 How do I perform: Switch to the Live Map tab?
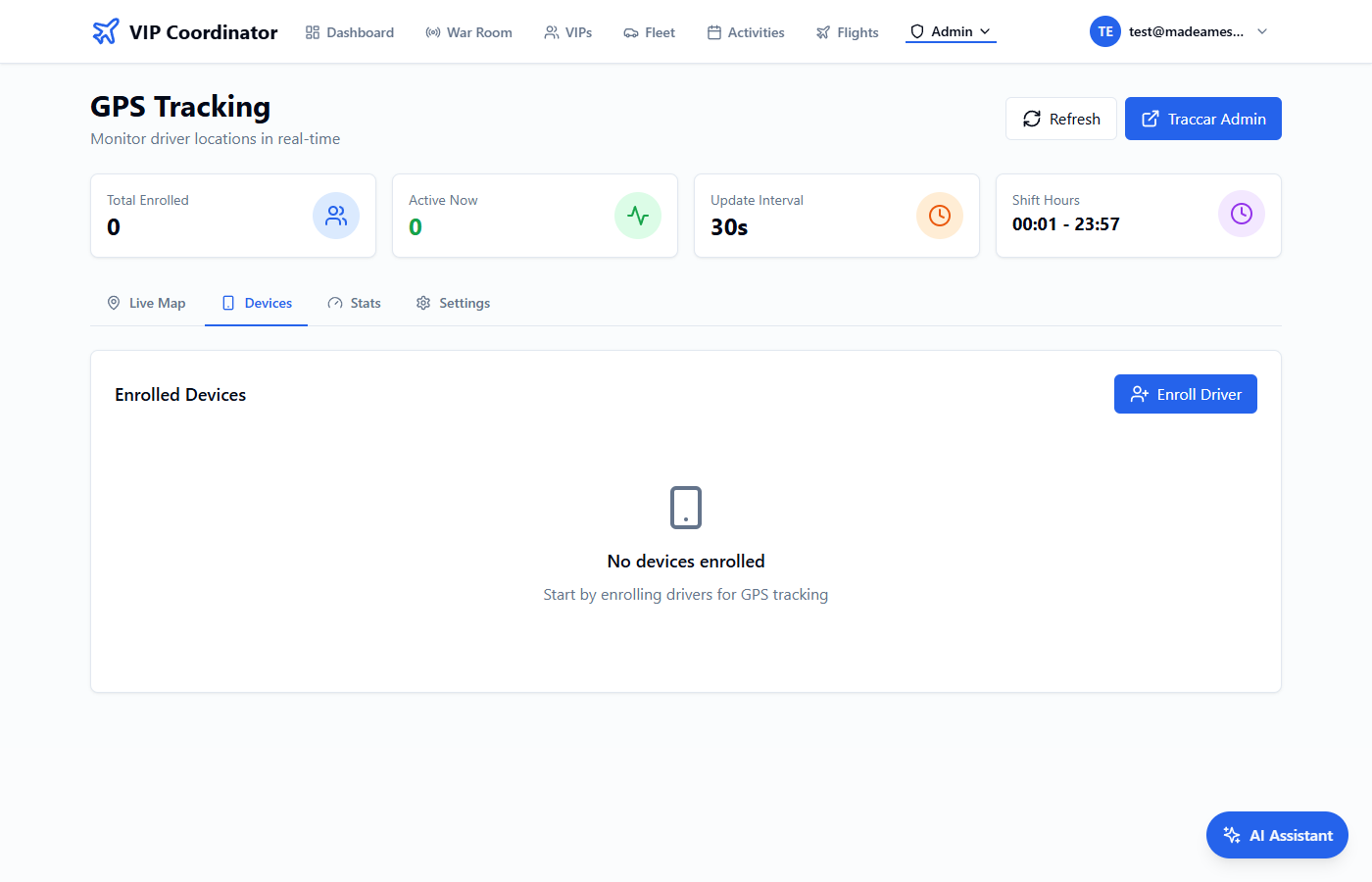click(x=146, y=303)
